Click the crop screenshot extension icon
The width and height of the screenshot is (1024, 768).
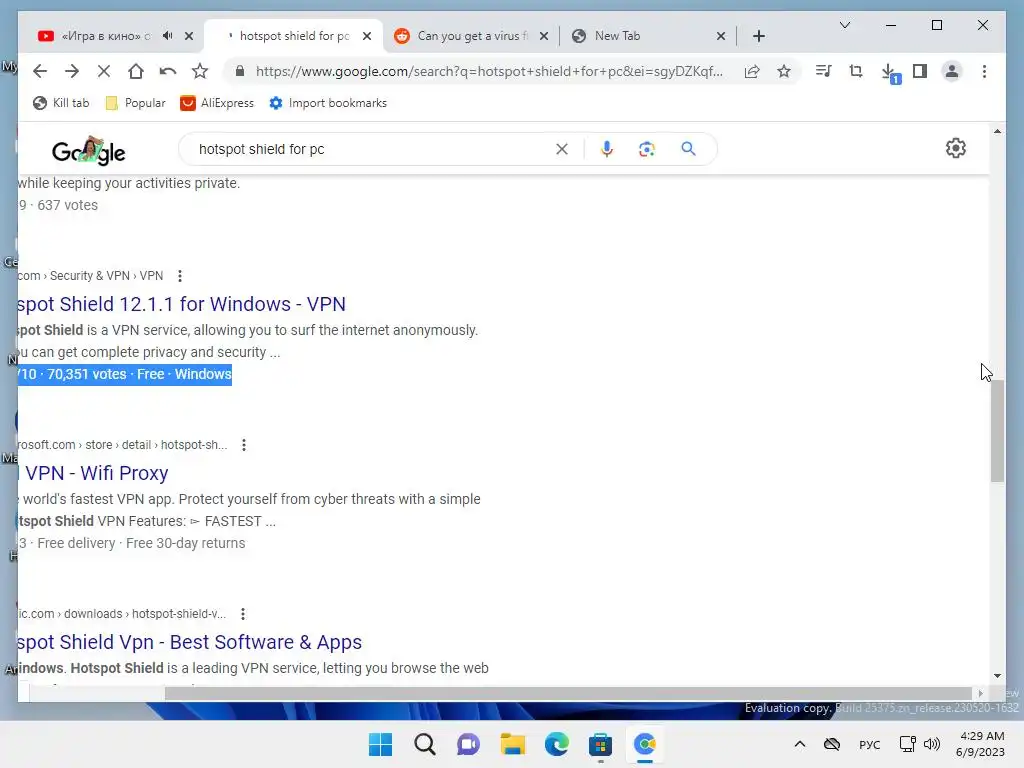click(x=856, y=71)
